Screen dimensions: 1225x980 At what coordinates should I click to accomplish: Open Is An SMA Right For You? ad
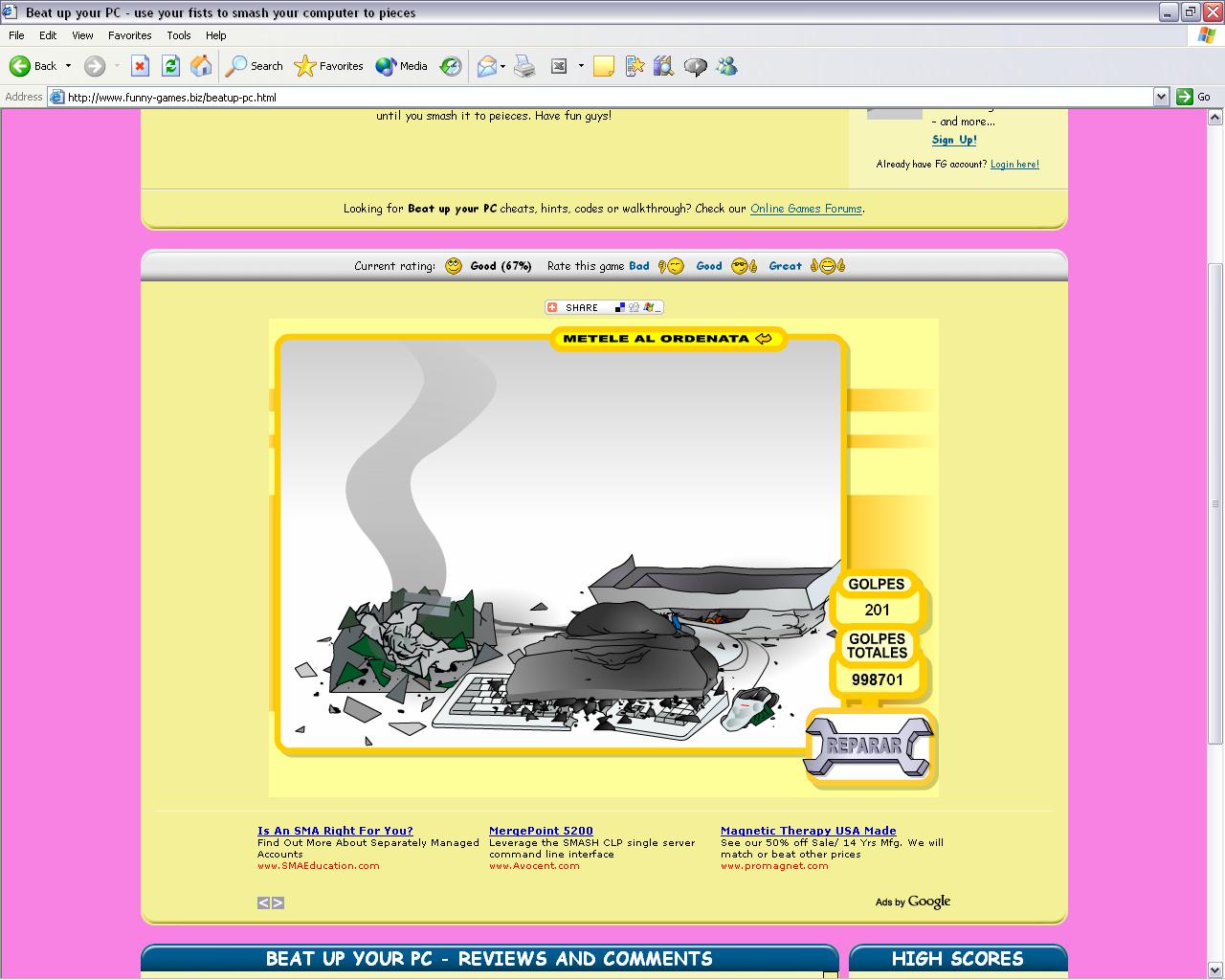tap(335, 831)
